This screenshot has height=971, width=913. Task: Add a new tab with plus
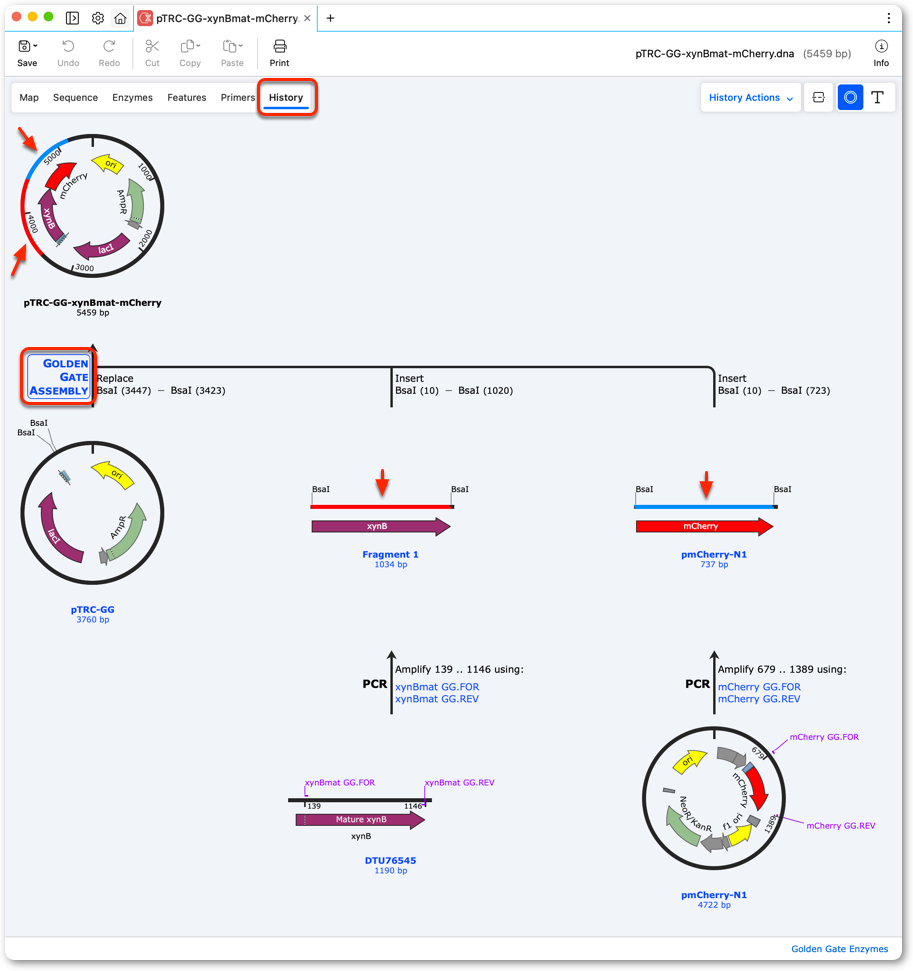[330, 18]
